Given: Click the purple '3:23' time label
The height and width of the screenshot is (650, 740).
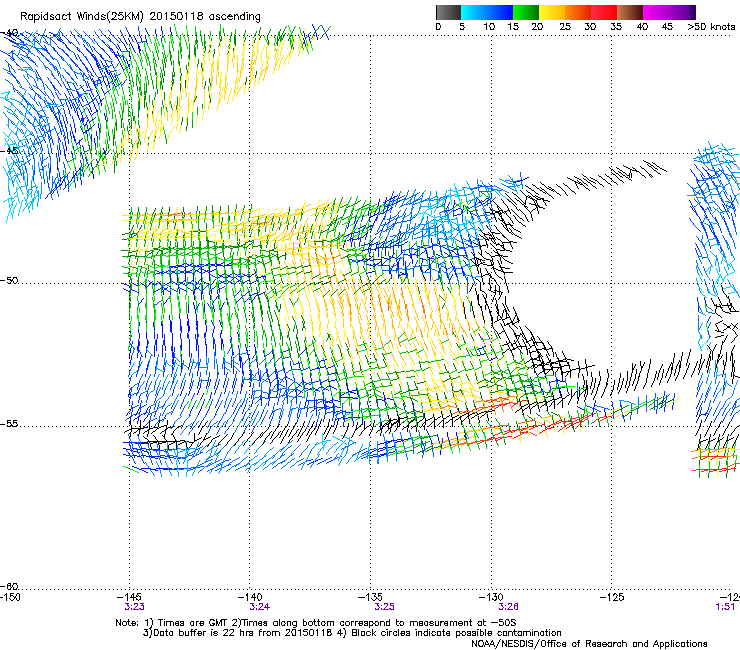Looking at the screenshot, I should pyautogui.click(x=135, y=607).
